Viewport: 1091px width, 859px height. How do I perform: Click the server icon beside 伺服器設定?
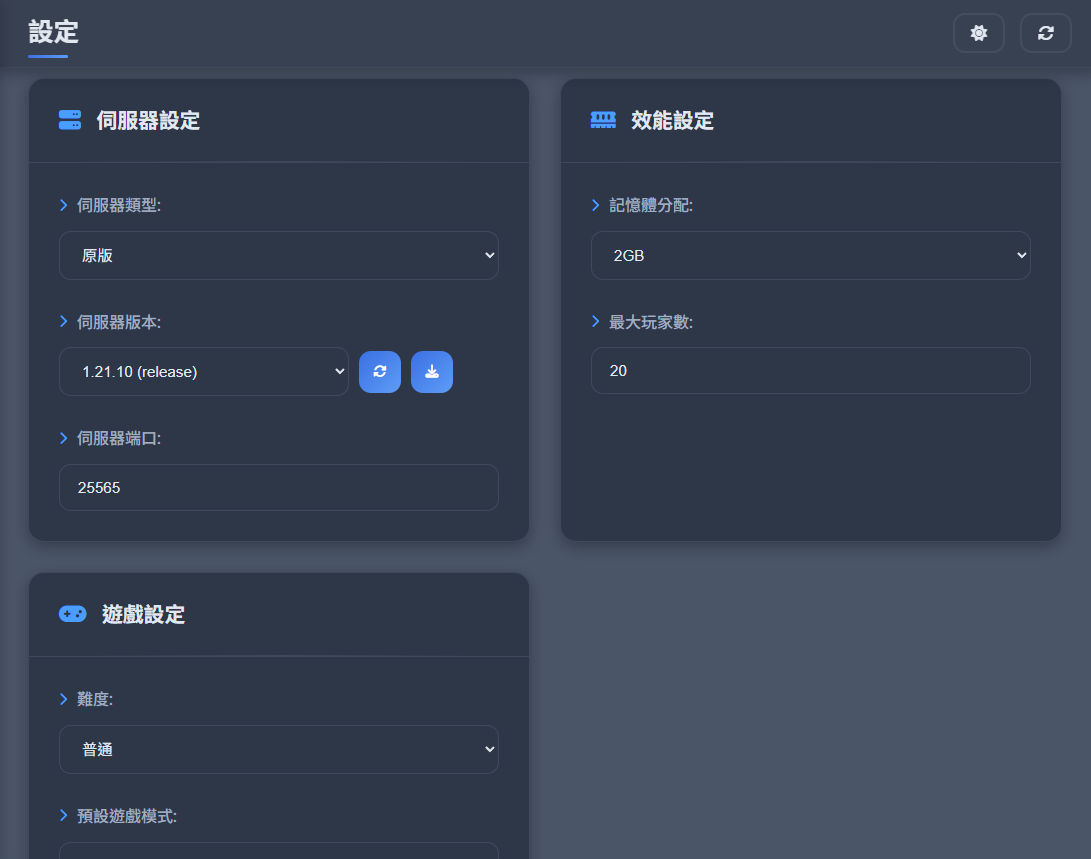point(70,121)
